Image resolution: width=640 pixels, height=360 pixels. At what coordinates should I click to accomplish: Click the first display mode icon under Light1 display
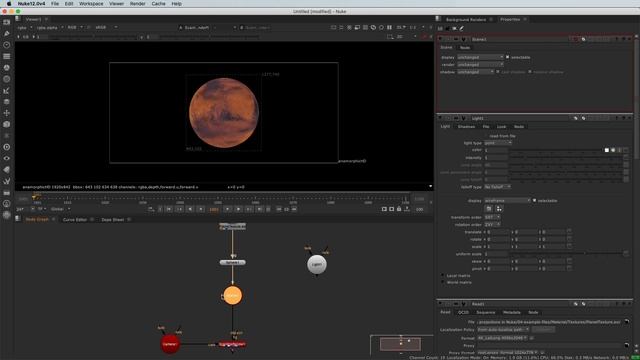(x=489, y=209)
